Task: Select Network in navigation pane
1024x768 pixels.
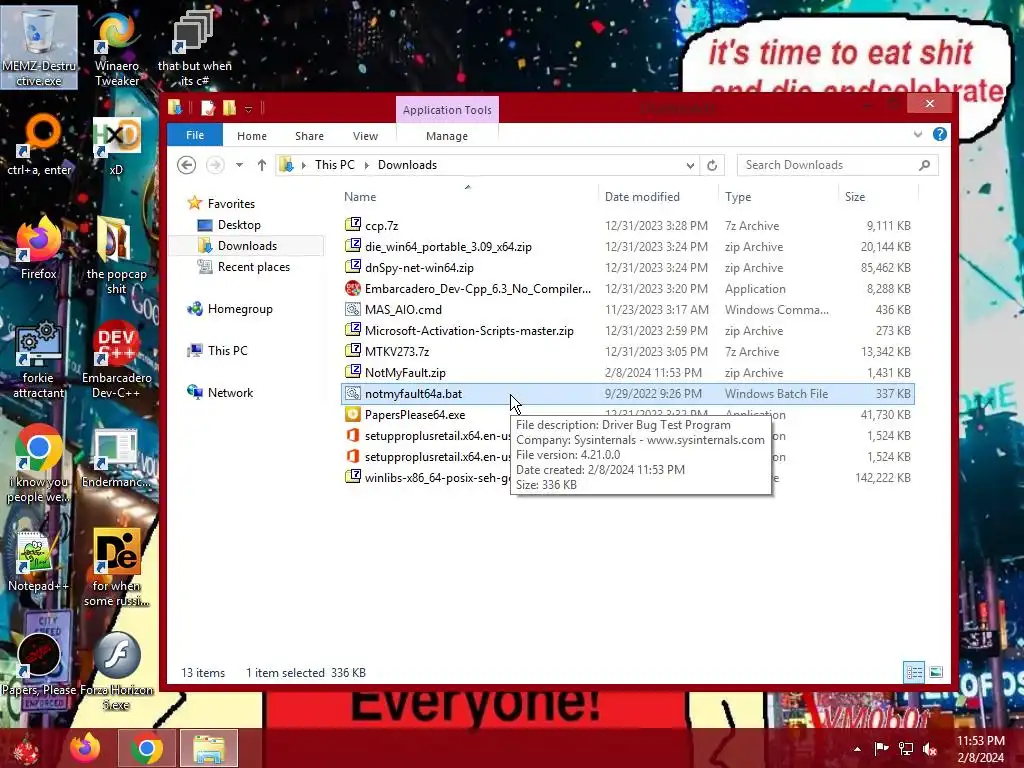Action: (230, 392)
